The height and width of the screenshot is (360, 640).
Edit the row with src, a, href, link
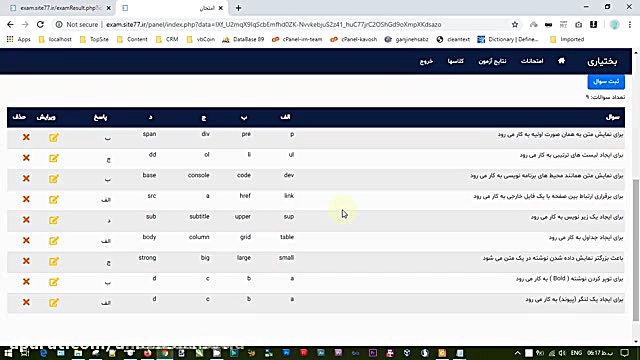(x=53, y=199)
